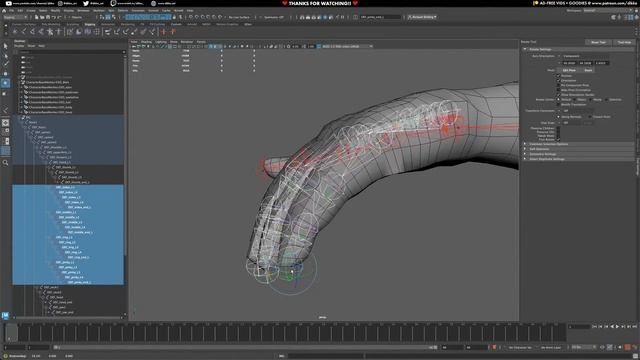This screenshot has width=640, height=360.
Task: Enable Snap Pivot Orientation checkbox
Action: pos(558,90)
